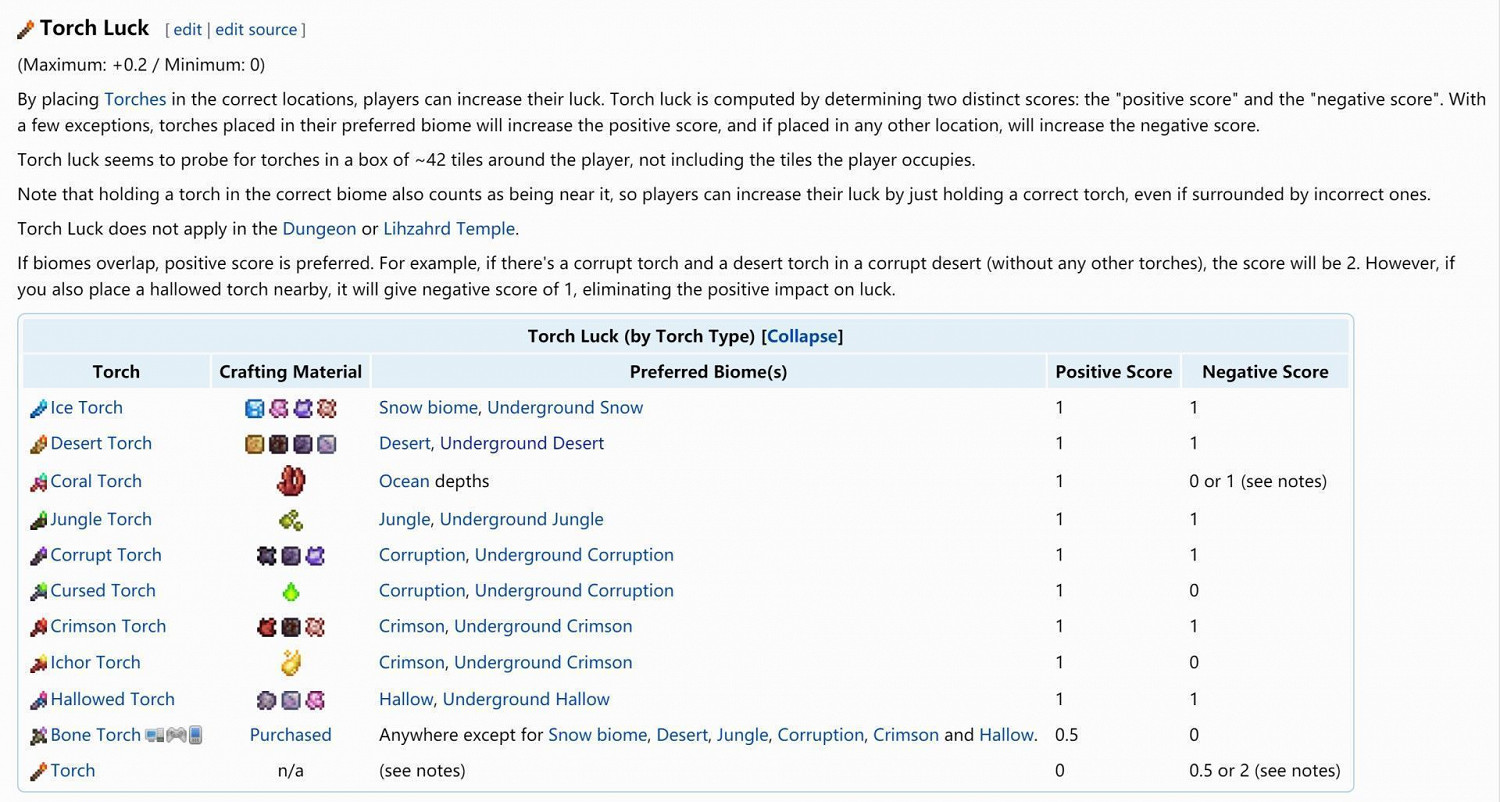Collapse the Torch Luck table
The image size is (1500, 802).
(x=802, y=336)
